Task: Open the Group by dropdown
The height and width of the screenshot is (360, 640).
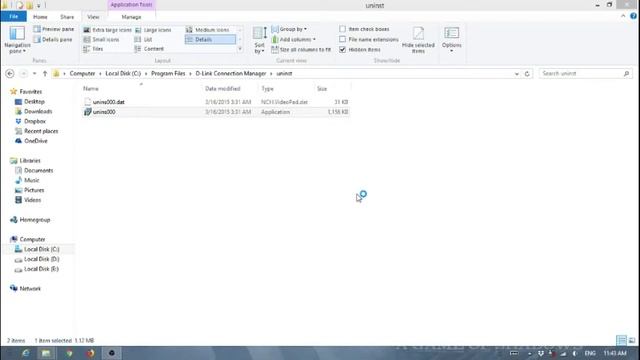Action: (x=289, y=29)
